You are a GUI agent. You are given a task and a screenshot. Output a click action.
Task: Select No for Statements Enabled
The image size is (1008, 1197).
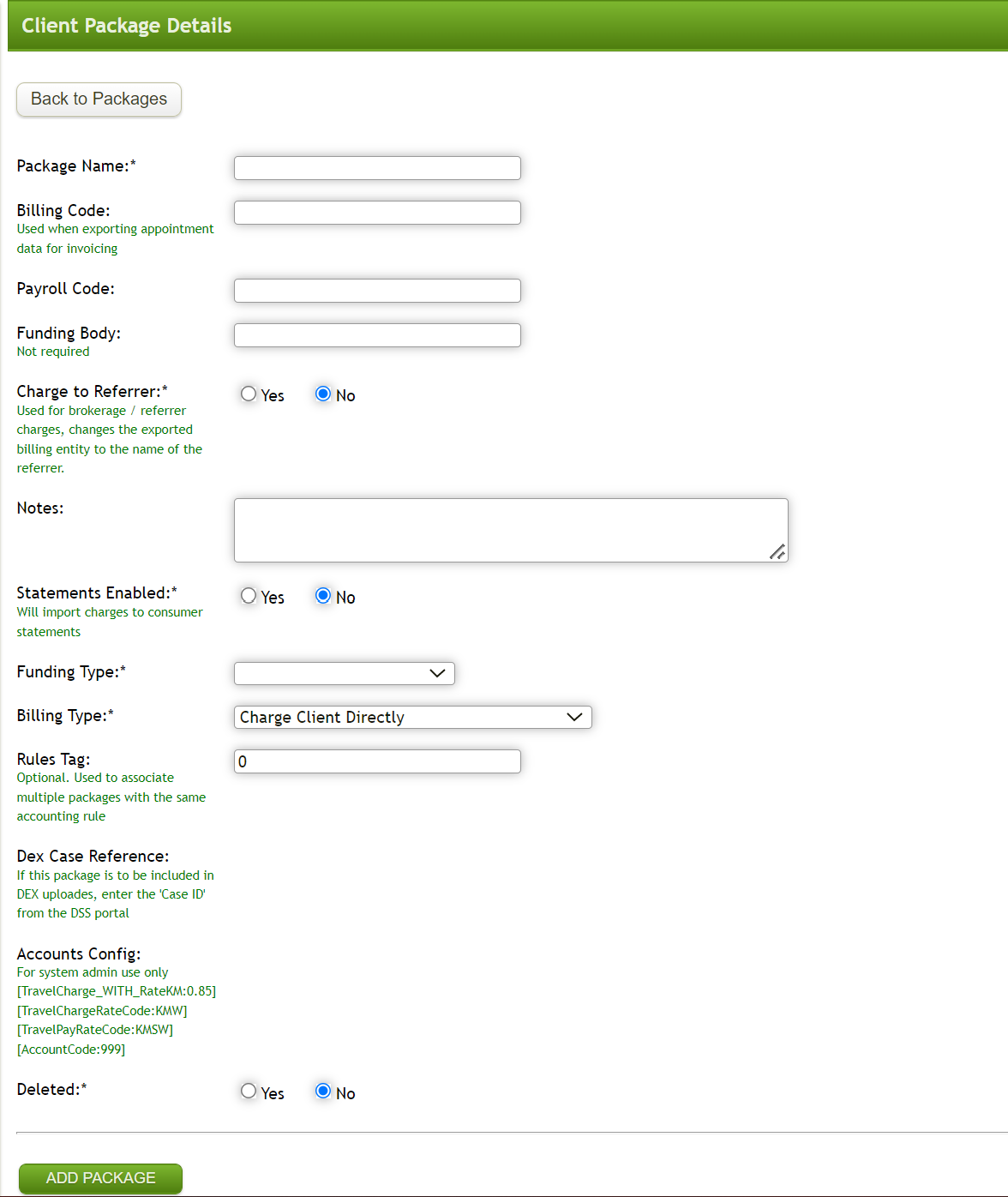(x=323, y=595)
